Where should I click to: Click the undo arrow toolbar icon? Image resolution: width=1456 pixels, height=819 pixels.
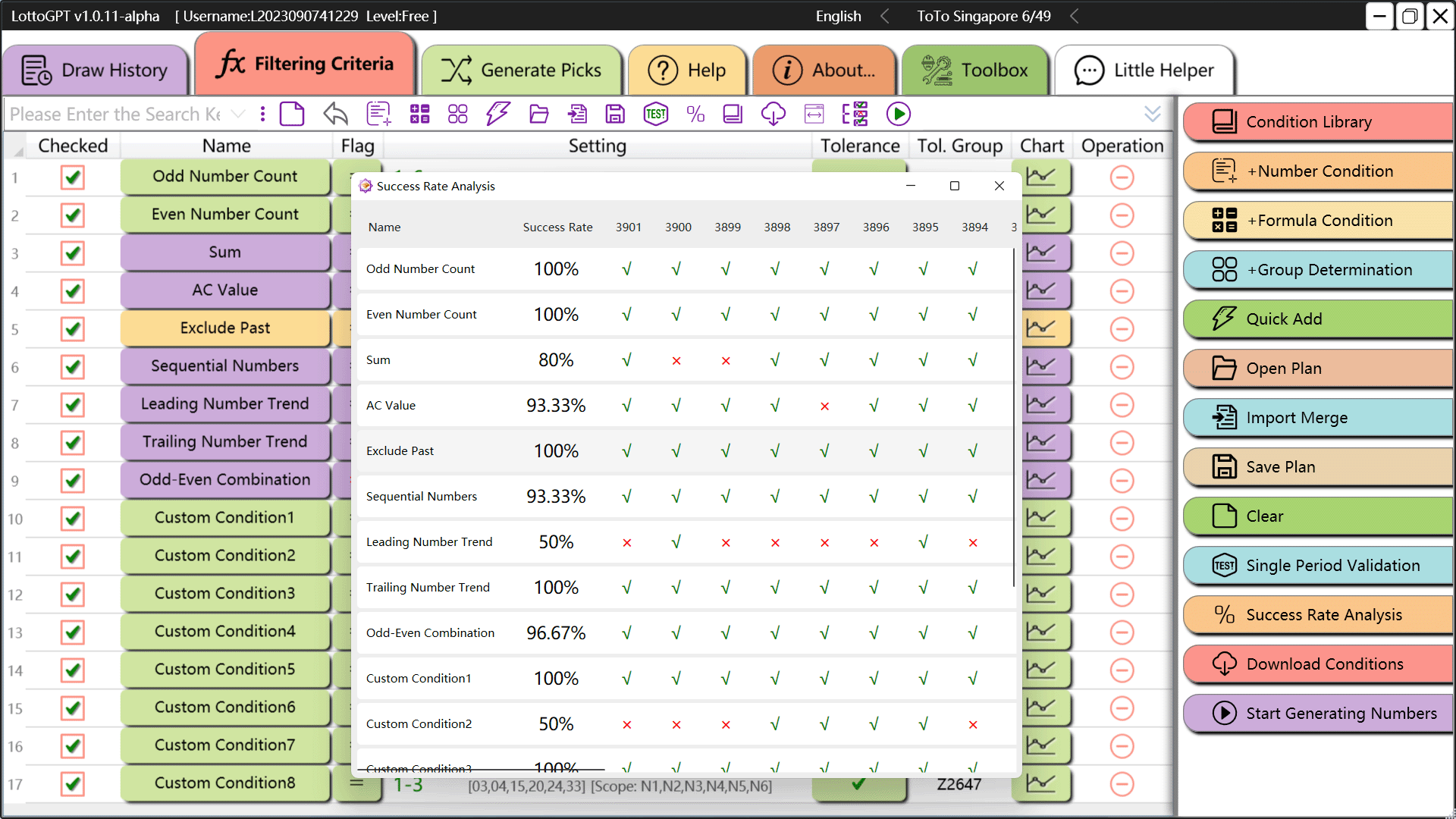click(335, 115)
